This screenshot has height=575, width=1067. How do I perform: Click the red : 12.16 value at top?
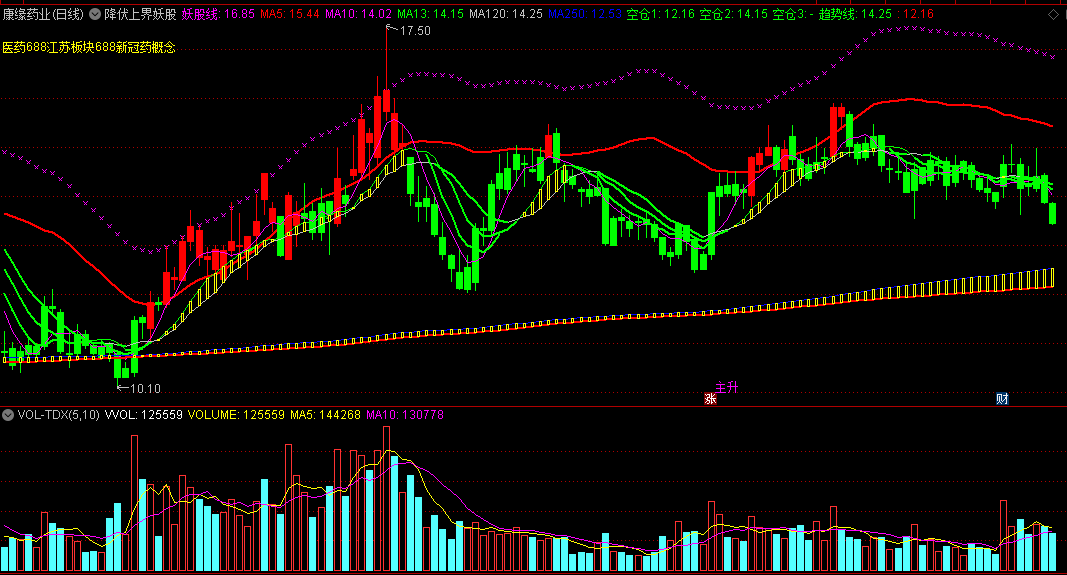pos(915,14)
